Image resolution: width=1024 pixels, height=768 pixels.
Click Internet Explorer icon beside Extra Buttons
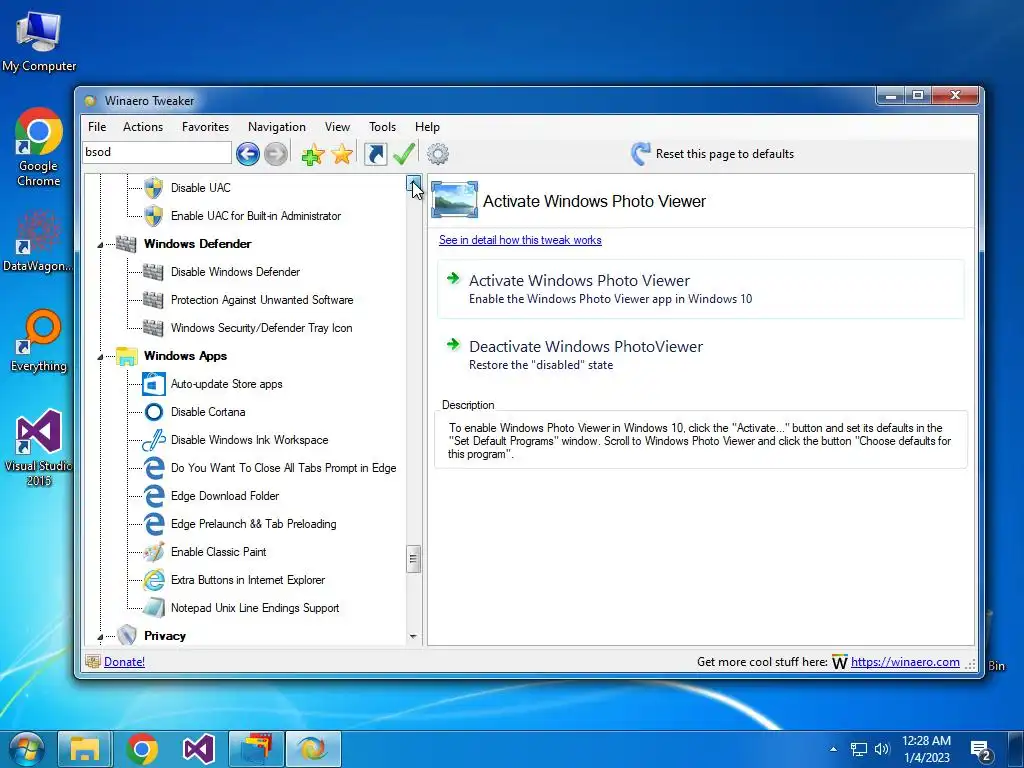point(153,580)
